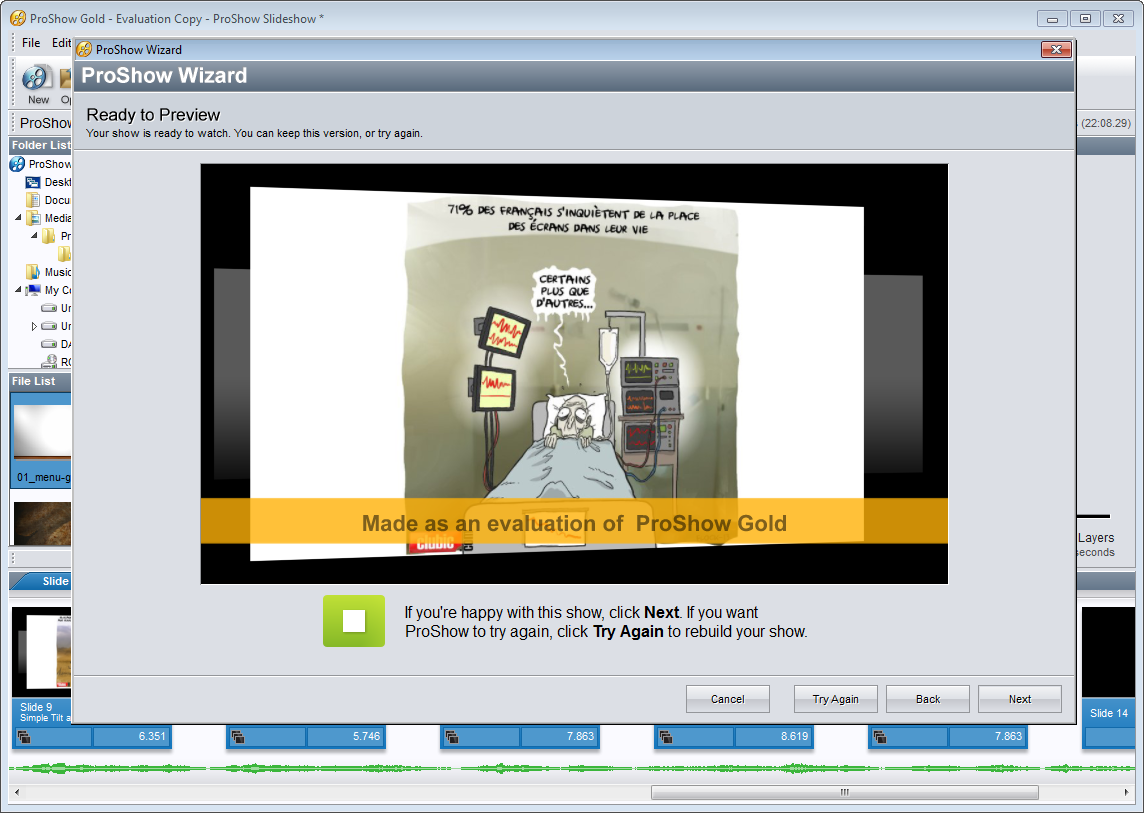Collapse the My Computer tree node

[18, 290]
